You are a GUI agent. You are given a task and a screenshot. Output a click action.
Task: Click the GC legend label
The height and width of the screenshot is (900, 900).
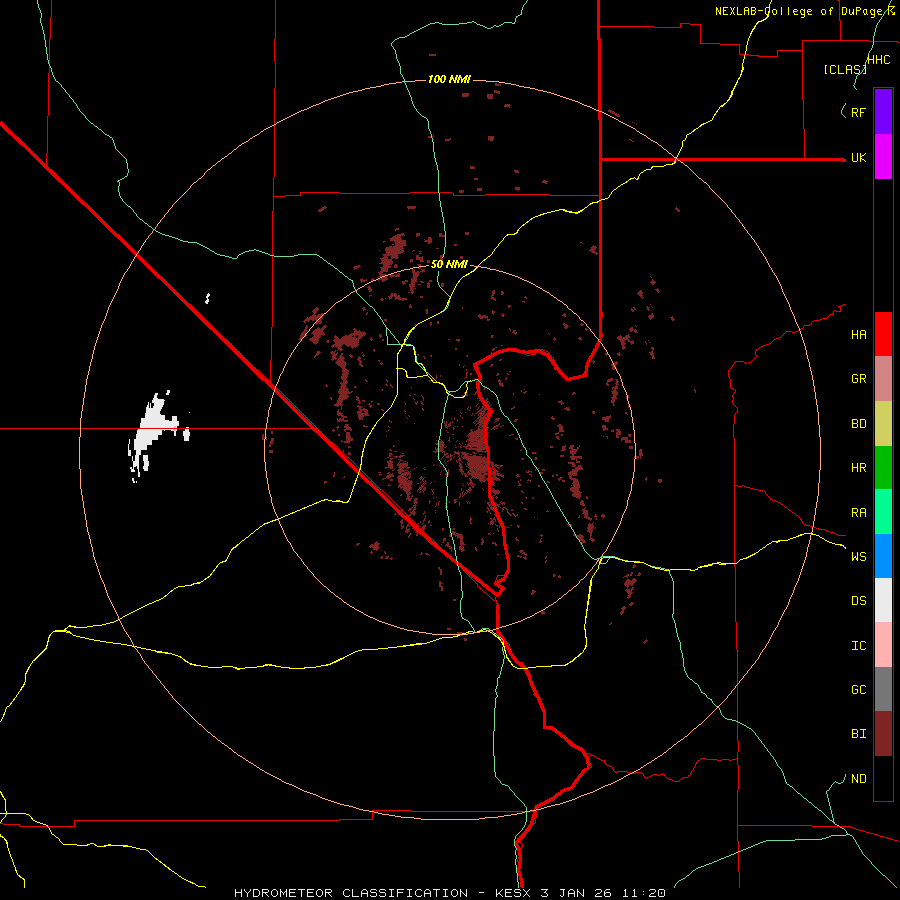click(x=859, y=689)
